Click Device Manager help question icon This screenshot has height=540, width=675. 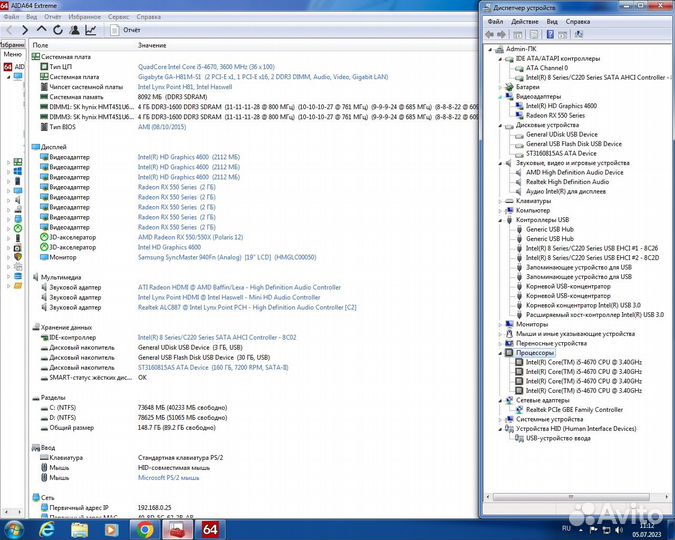pyautogui.click(x=550, y=34)
